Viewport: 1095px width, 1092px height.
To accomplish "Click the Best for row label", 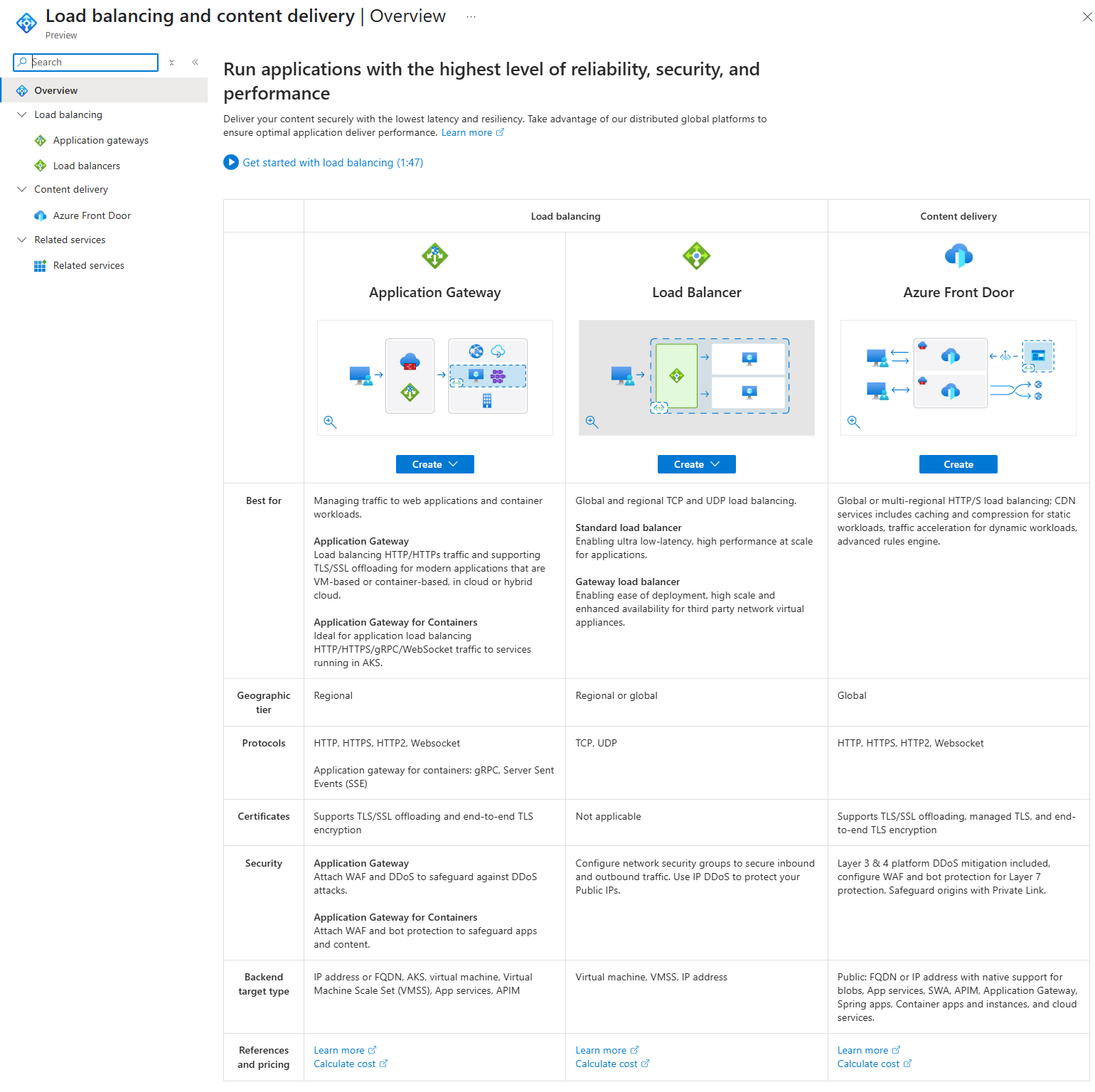I will point(264,500).
